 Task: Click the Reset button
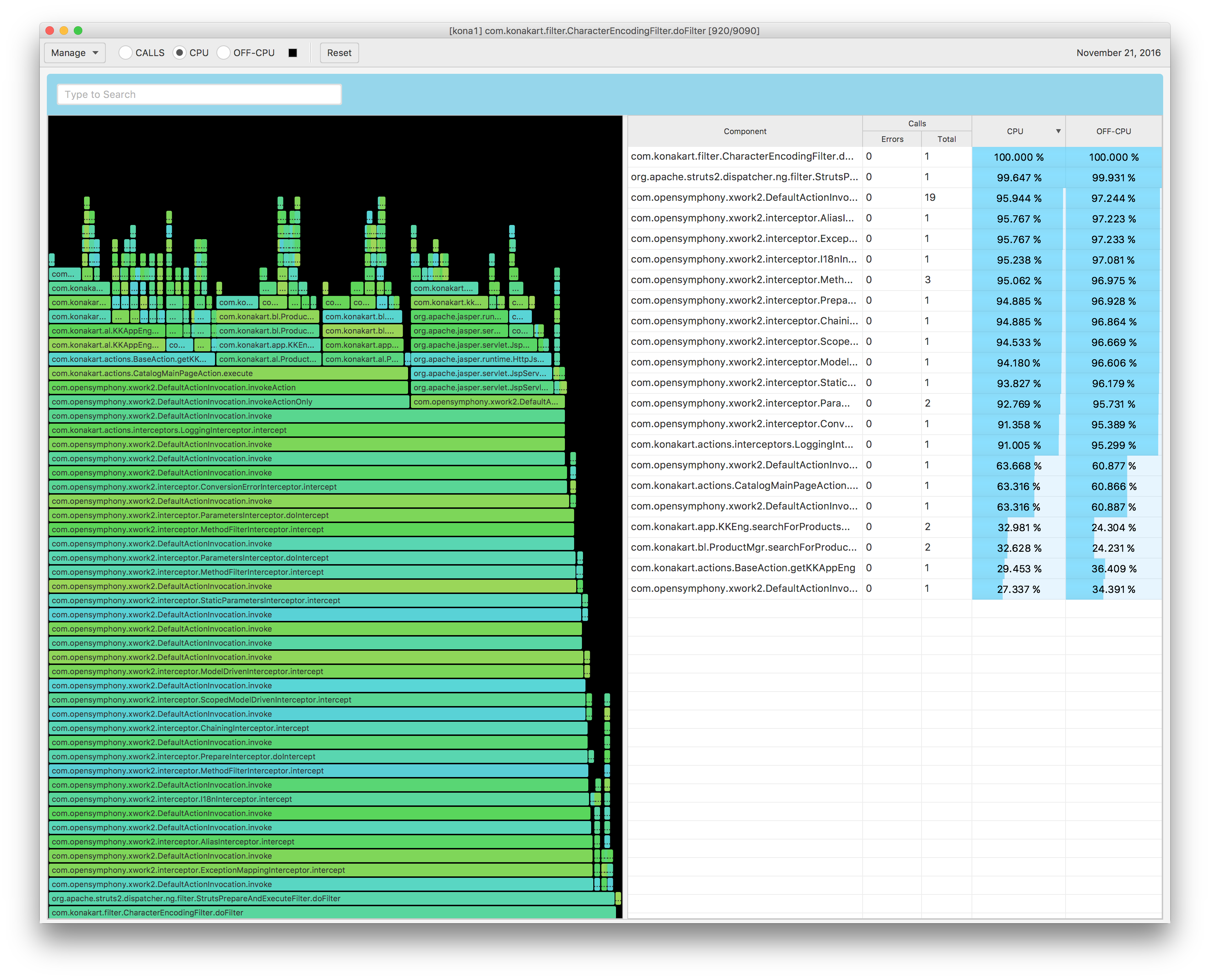click(x=339, y=53)
